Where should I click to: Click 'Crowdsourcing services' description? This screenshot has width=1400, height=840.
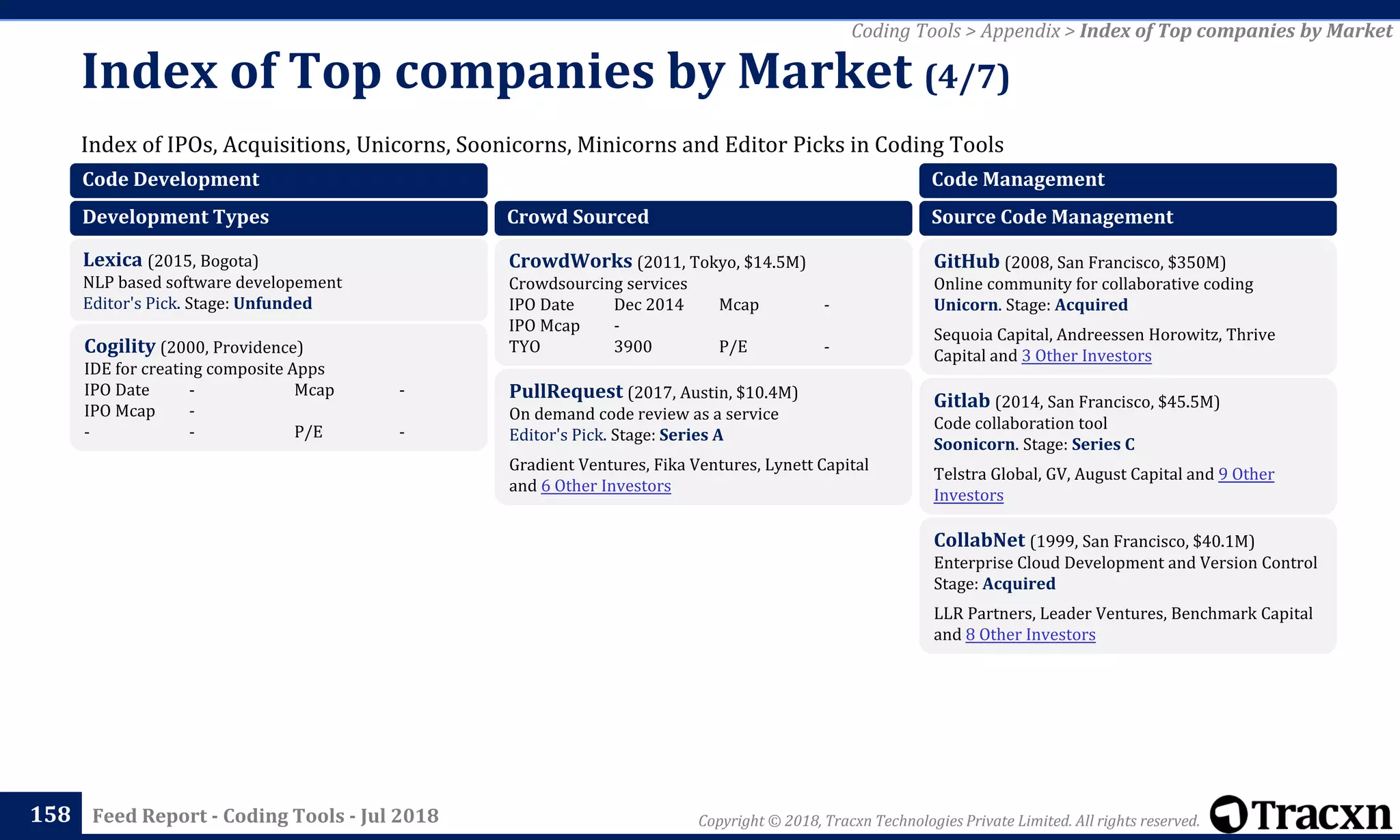coord(598,284)
